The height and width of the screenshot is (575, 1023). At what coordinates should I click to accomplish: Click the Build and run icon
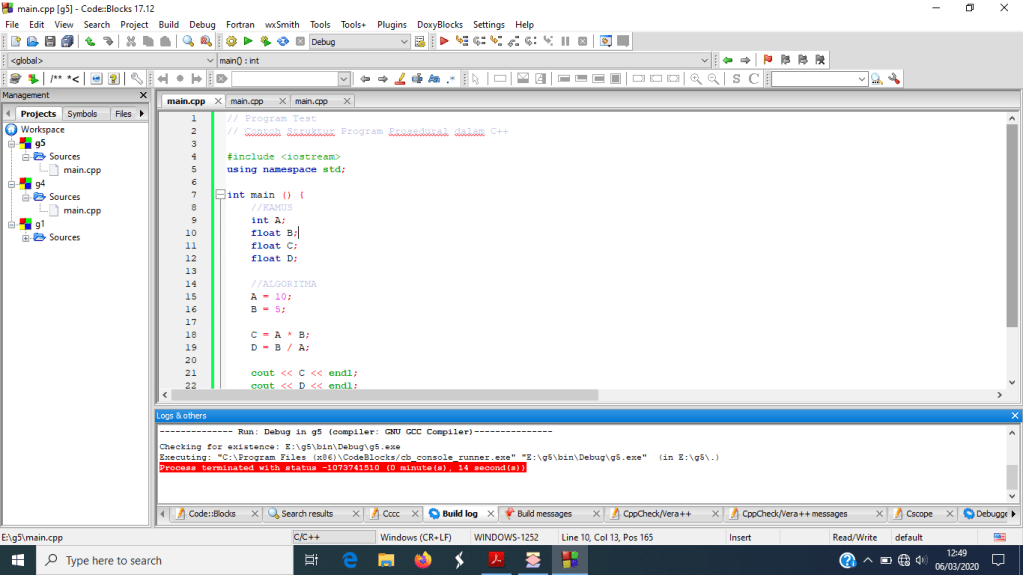click(x=265, y=41)
